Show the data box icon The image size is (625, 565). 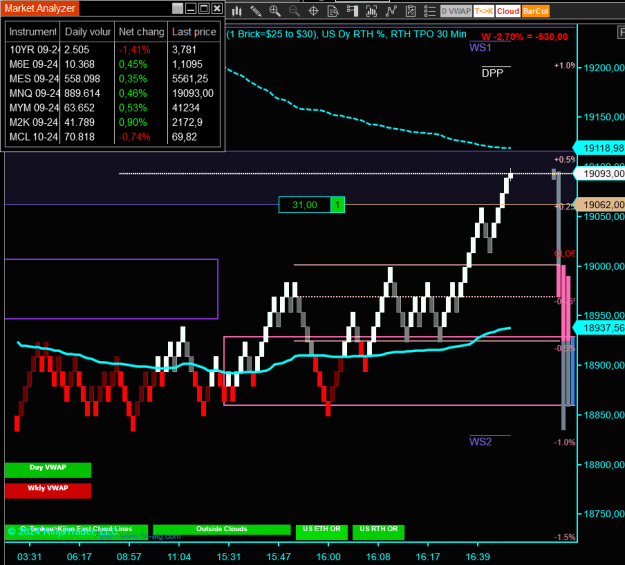tap(333, 11)
